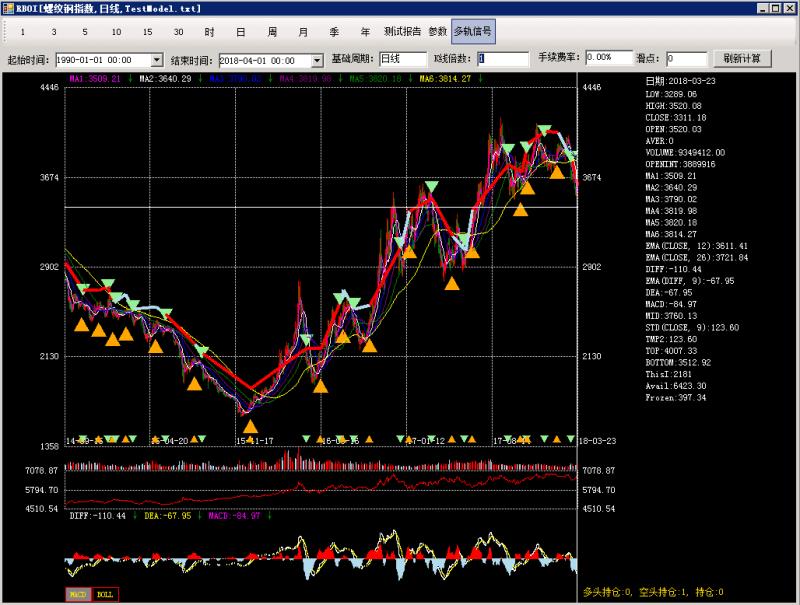Screen dimensions: 800x605
Task: Toggle the 多轨信号 multi-track signal button
Action: coord(473,32)
